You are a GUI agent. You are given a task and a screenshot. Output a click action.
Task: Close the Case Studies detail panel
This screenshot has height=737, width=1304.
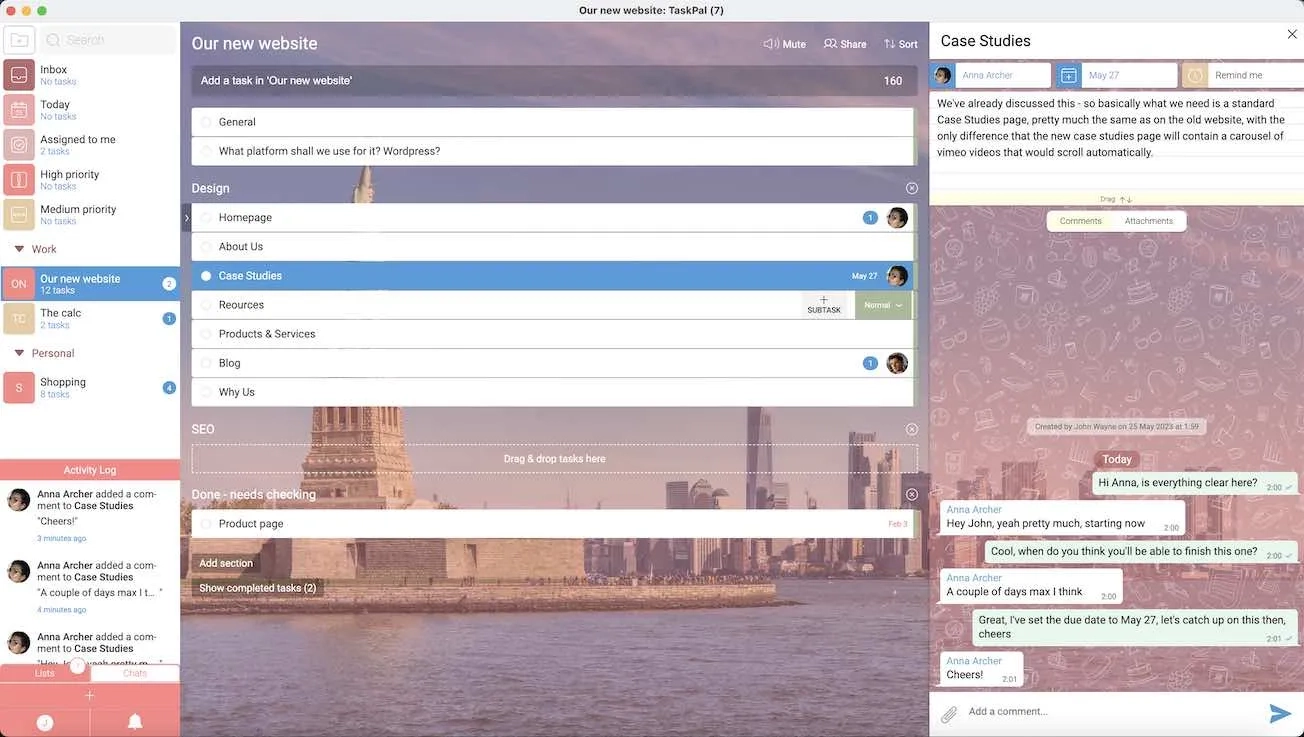click(x=1291, y=35)
